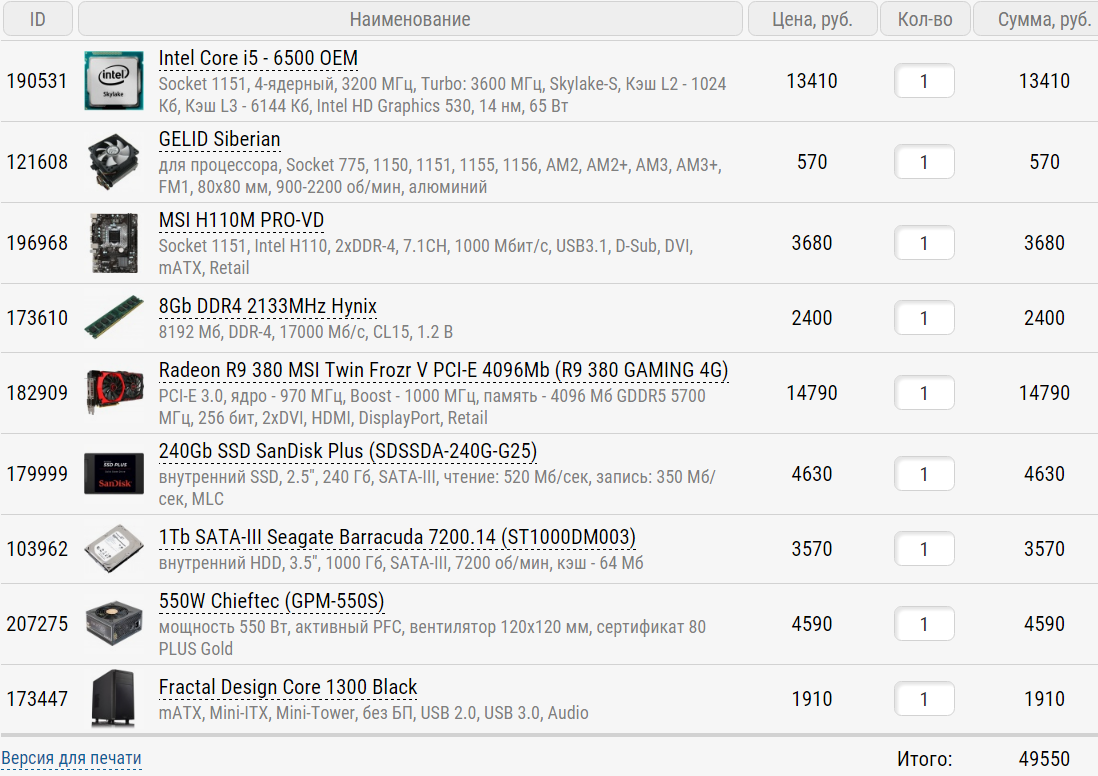
Task: Click the Сумма, руб. column header
Action: click(1036, 19)
